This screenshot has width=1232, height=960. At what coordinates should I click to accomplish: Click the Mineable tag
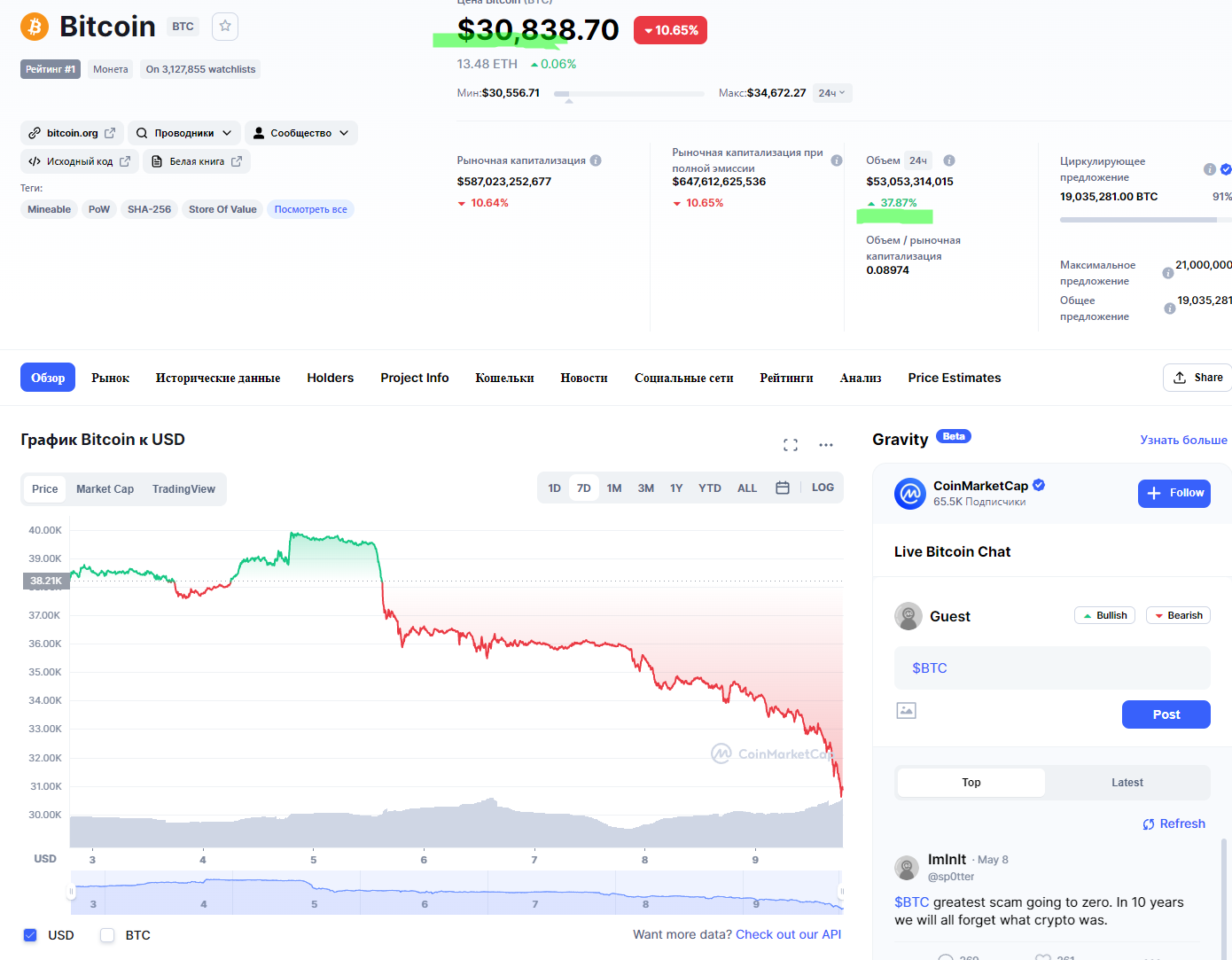[50, 209]
